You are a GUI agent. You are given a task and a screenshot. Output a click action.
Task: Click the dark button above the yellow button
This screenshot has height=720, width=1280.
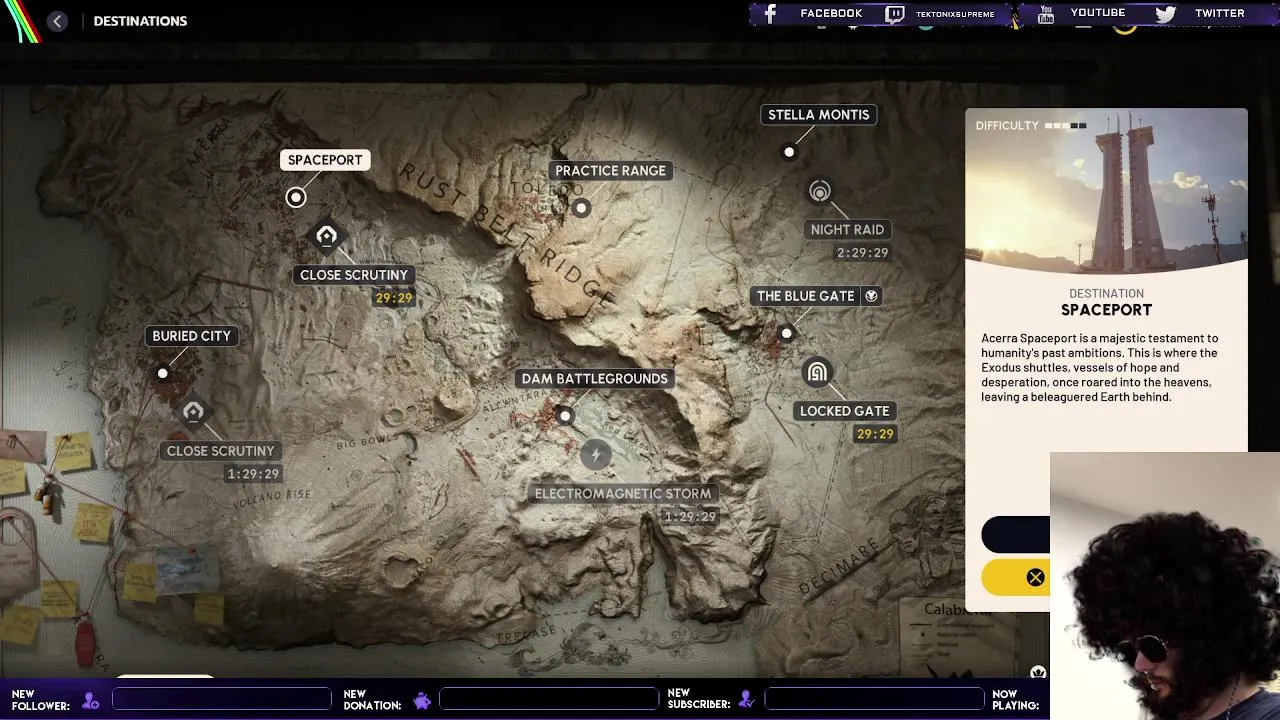tap(1015, 535)
